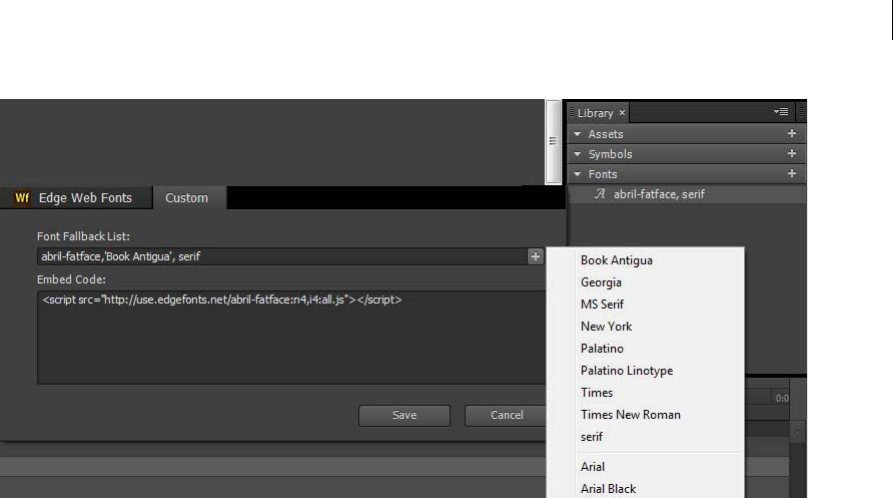The image size is (893, 498).
Task: Open the Library panel options menu
Action: (x=781, y=112)
